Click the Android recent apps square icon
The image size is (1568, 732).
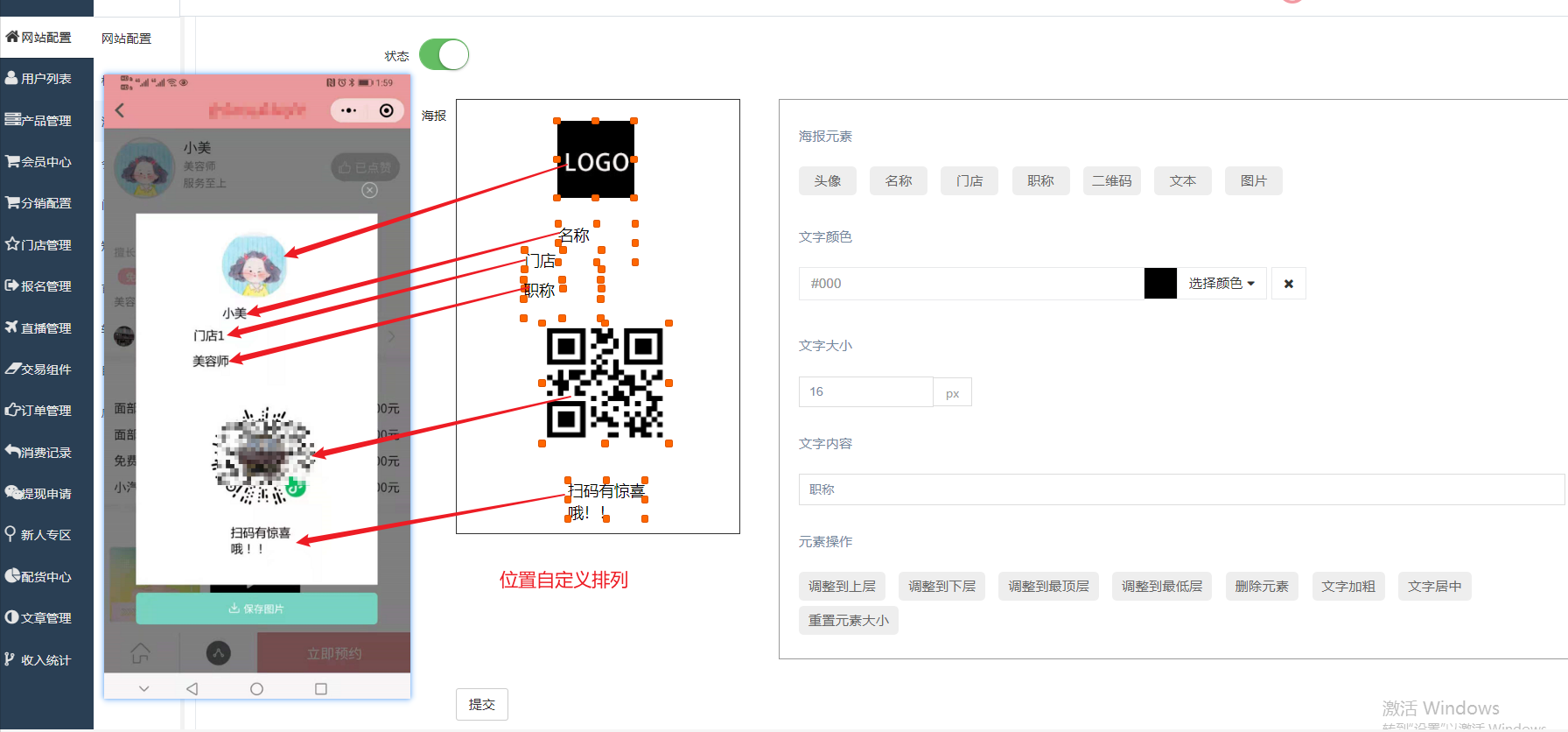pos(321,689)
